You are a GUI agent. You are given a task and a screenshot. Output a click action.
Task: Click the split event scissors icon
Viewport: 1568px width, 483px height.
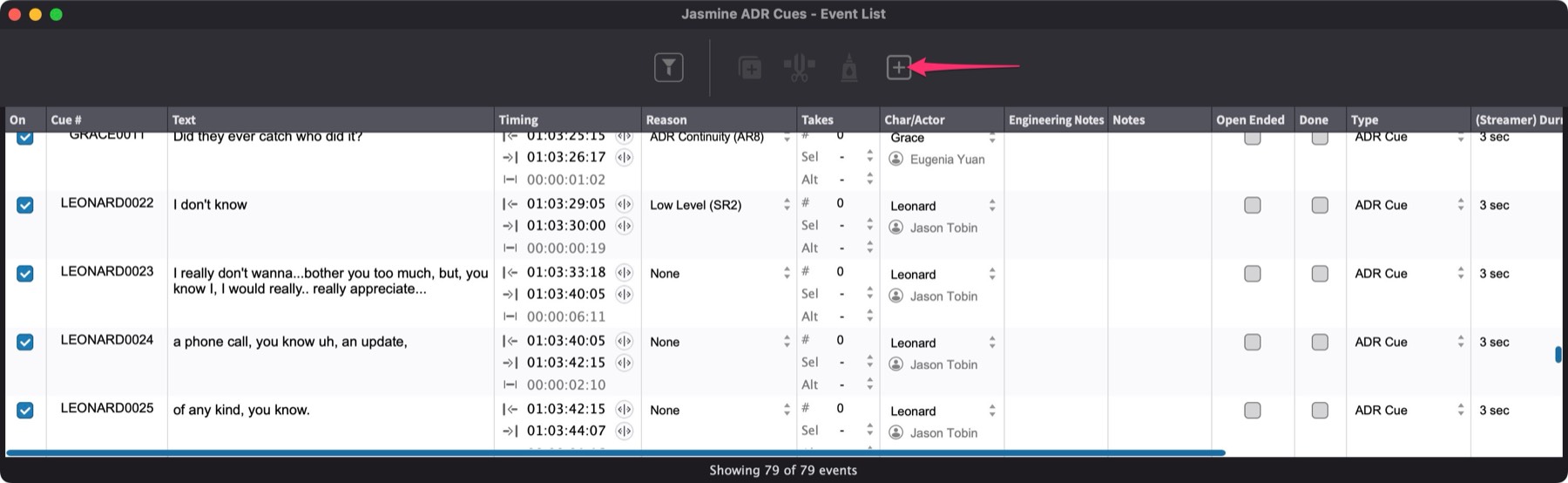(799, 67)
